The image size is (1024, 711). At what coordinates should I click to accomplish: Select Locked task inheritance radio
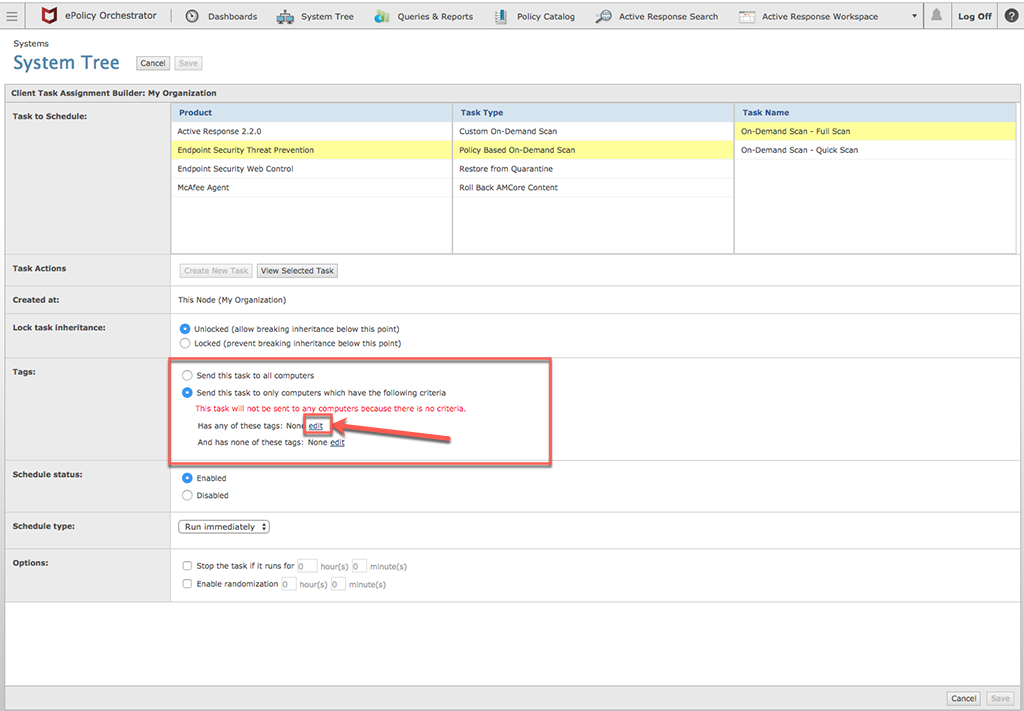[185, 343]
